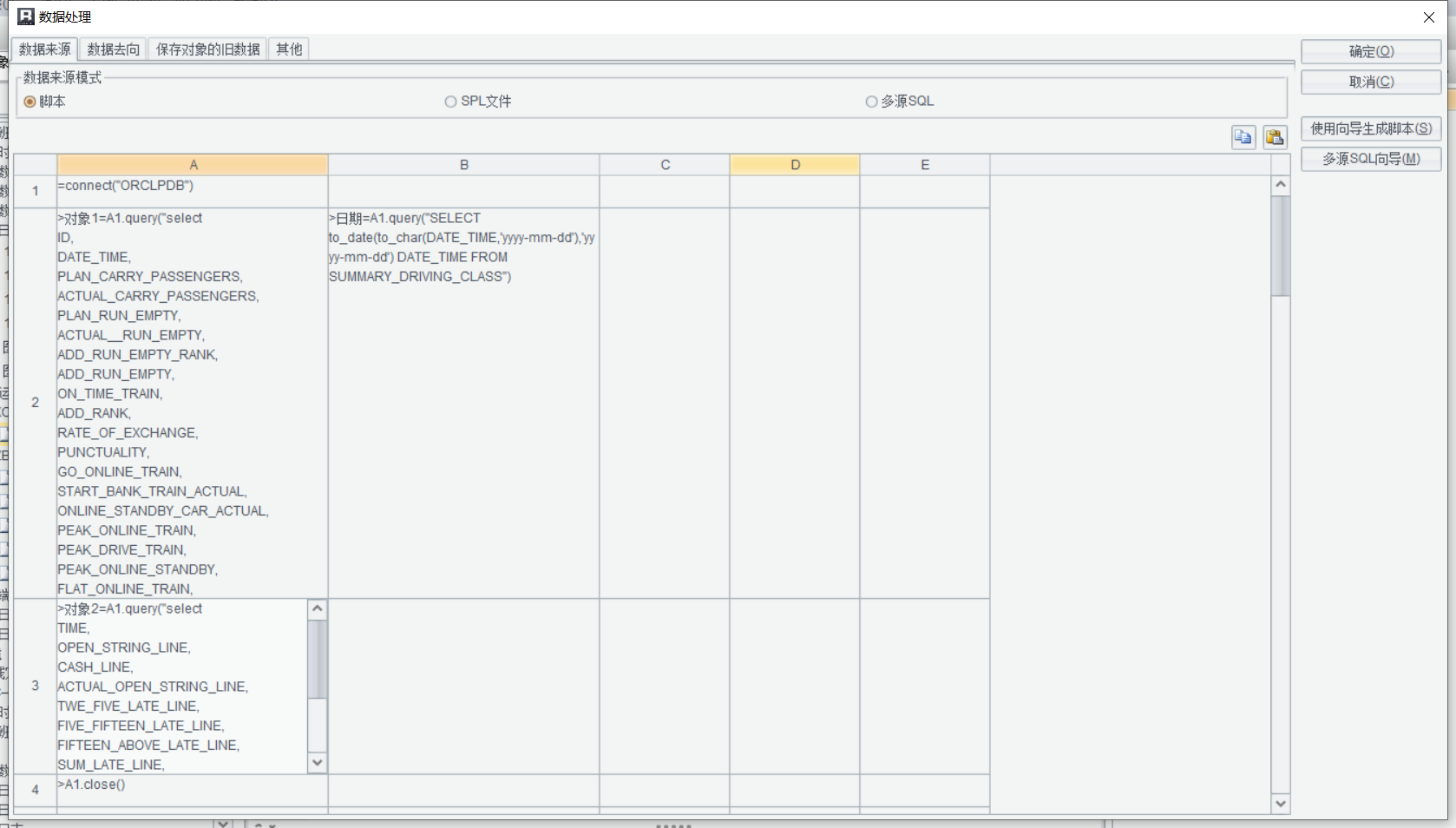
Task: Click the 对象1 query cell in column A
Action: point(193,403)
